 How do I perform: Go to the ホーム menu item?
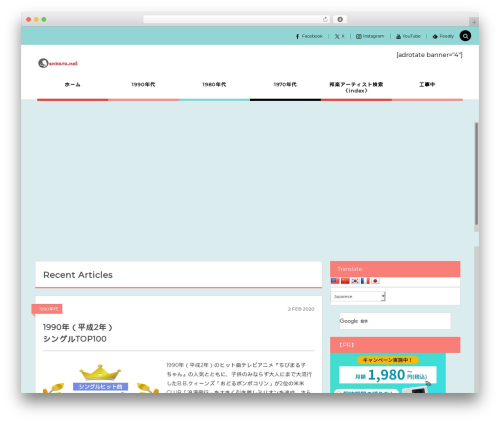(x=72, y=85)
